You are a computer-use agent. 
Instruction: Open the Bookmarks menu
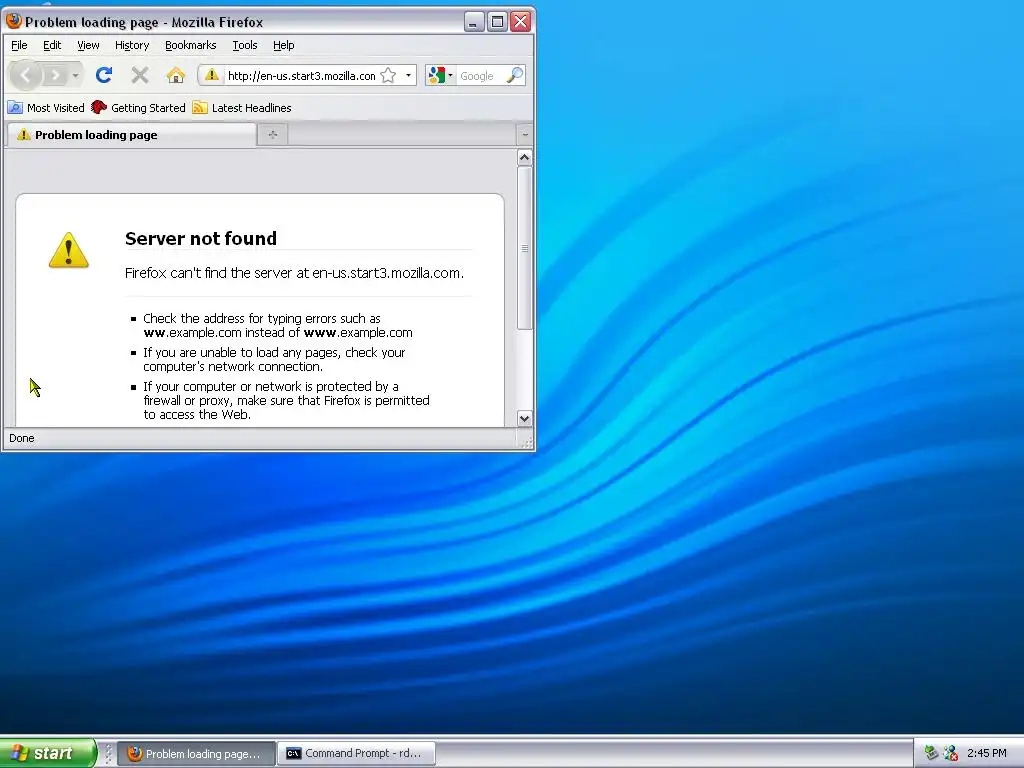click(x=191, y=45)
